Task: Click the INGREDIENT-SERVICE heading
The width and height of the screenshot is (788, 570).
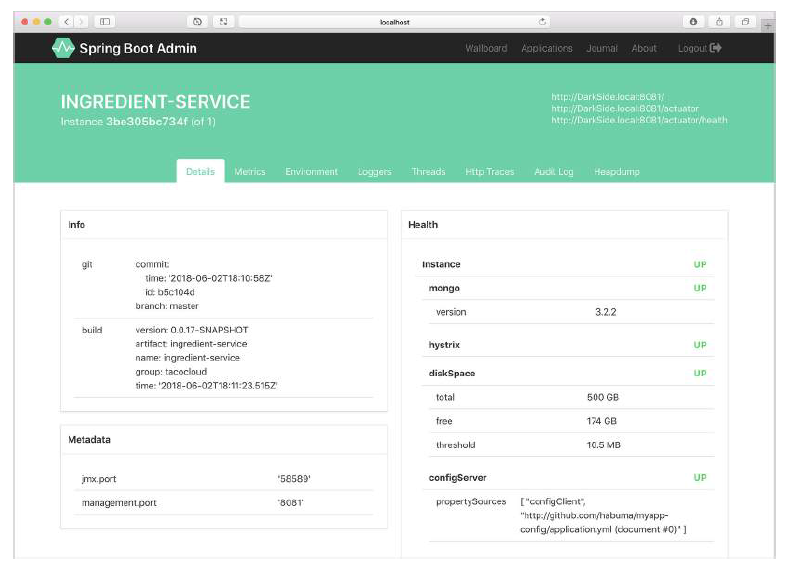Action: click(155, 102)
